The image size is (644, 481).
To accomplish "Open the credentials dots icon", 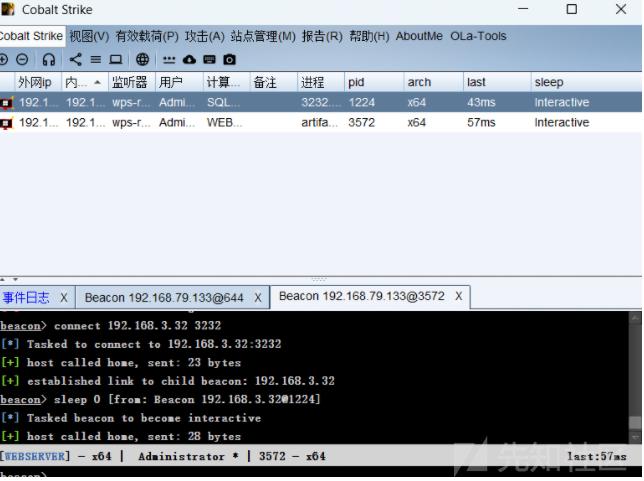I will [x=169, y=60].
